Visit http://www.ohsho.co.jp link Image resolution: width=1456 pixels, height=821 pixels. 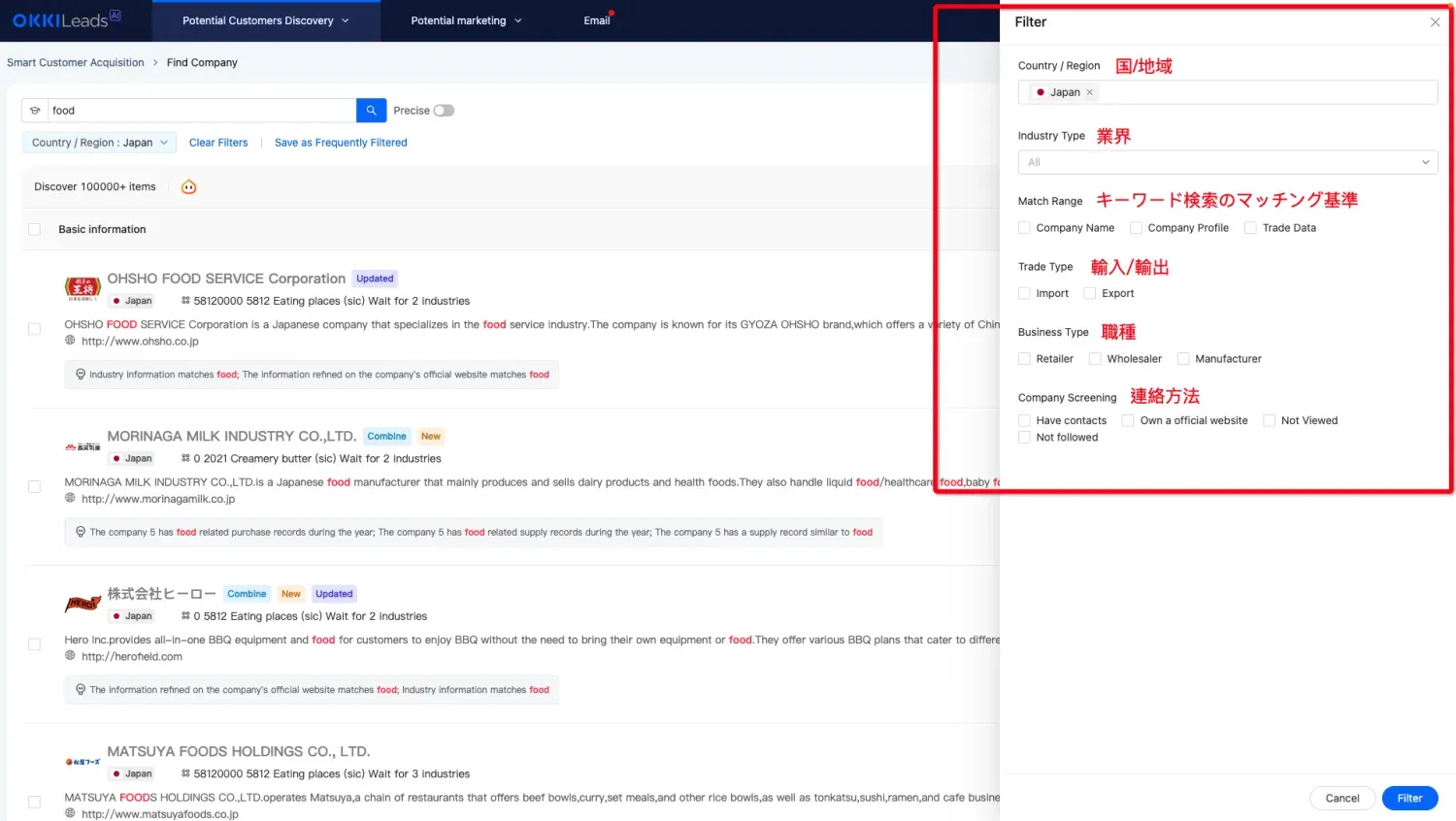(x=140, y=342)
